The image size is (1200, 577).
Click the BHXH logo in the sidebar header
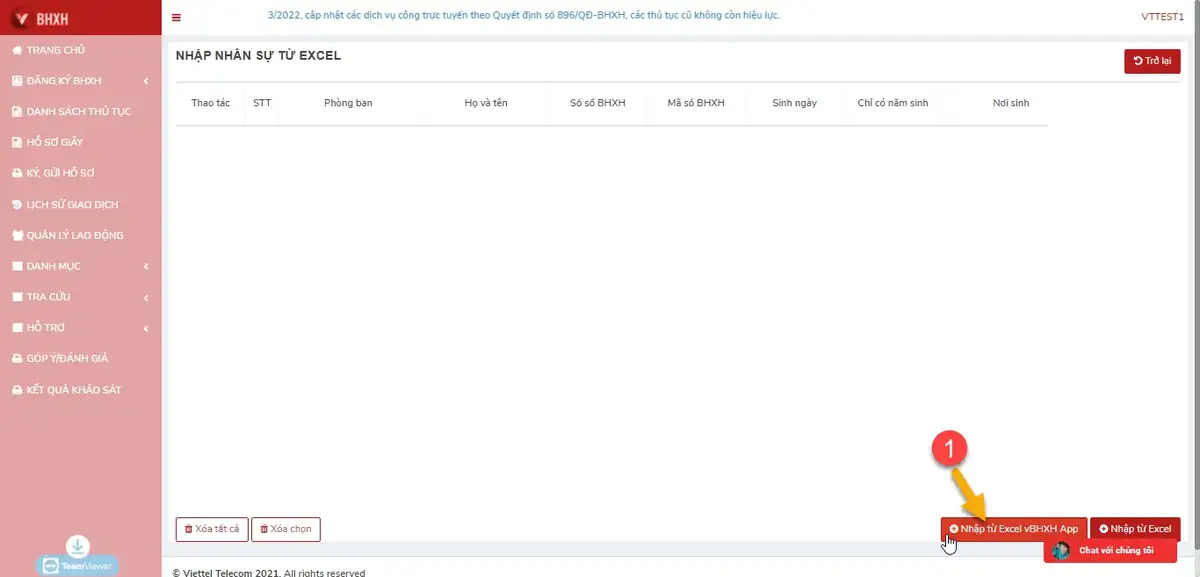(x=40, y=17)
